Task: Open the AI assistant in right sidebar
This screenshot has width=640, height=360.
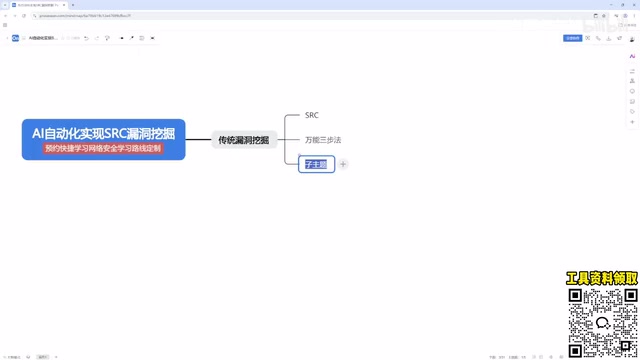Action: (632, 56)
